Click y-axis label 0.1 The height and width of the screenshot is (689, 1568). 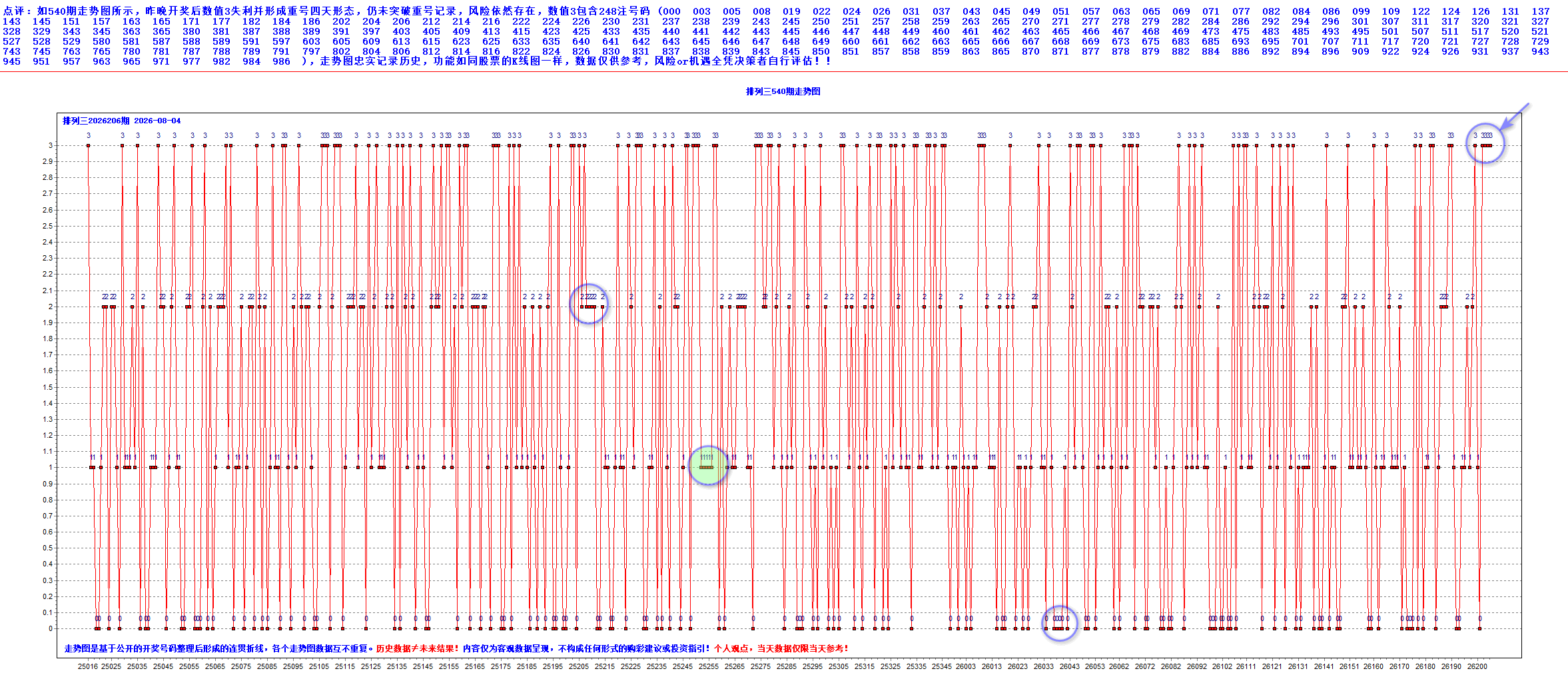pos(47,612)
